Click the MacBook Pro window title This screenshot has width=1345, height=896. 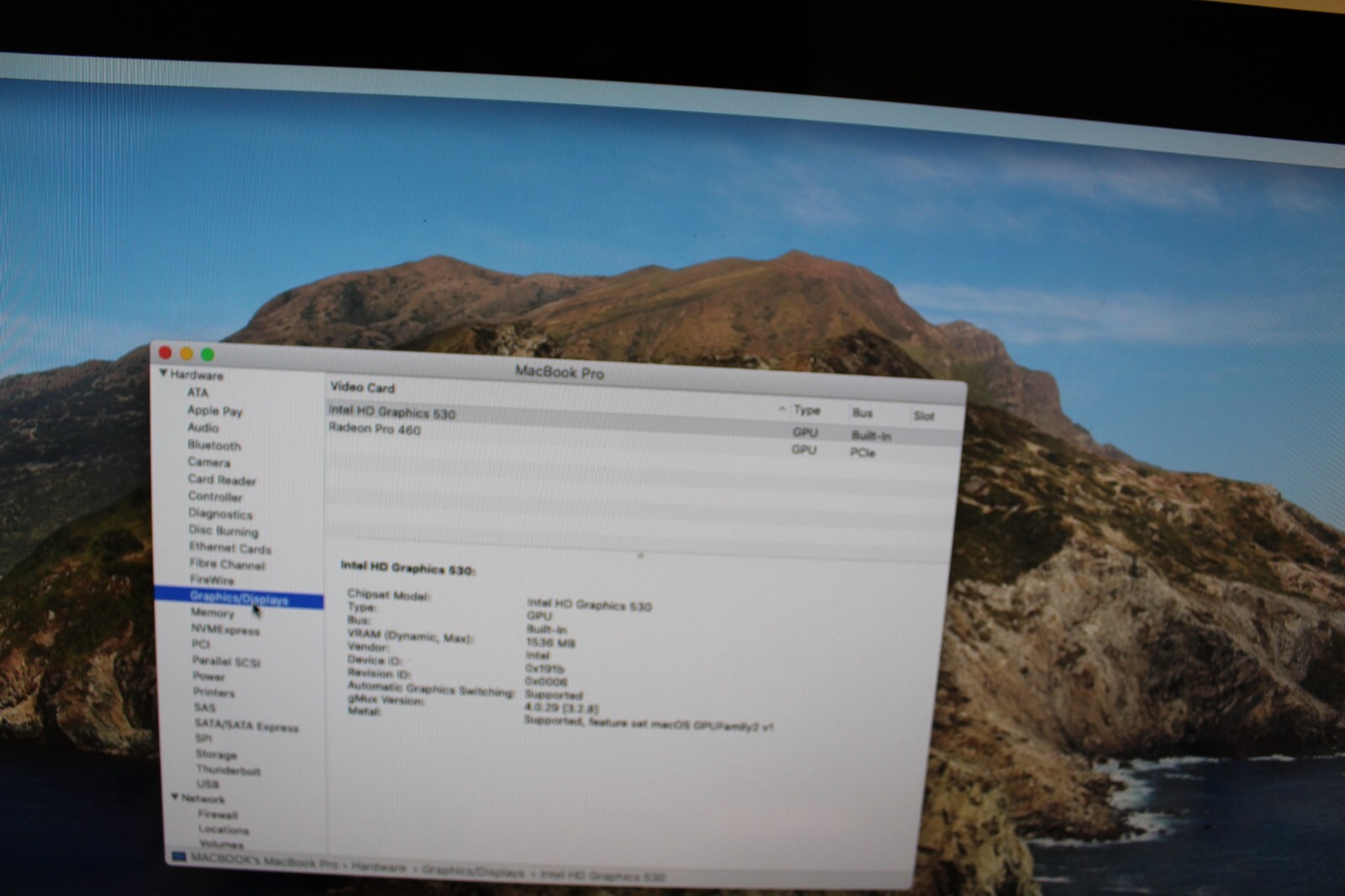click(x=559, y=372)
